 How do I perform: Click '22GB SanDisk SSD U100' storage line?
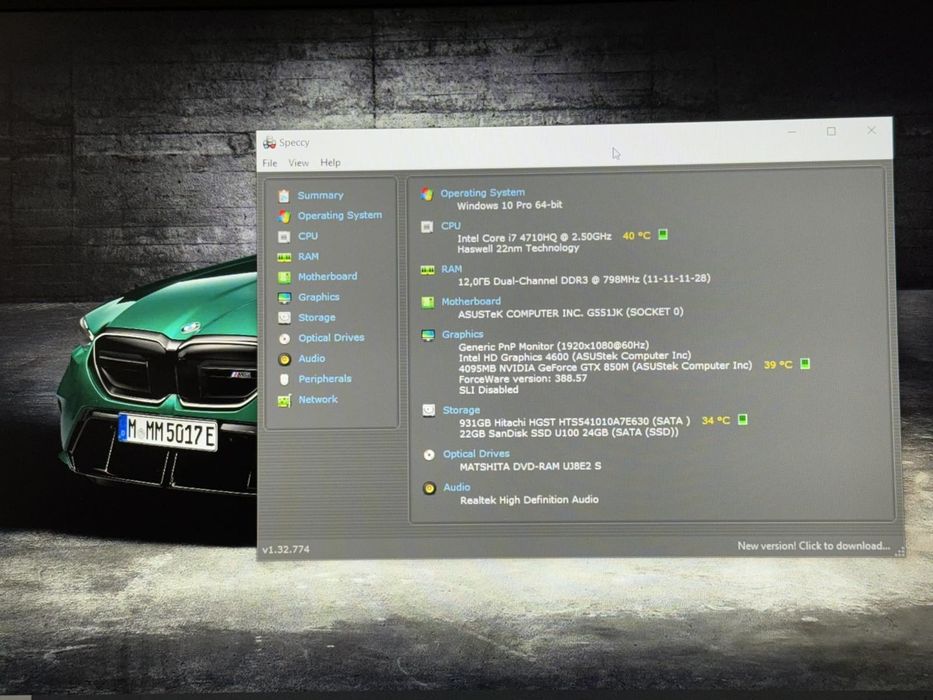[x=568, y=433]
